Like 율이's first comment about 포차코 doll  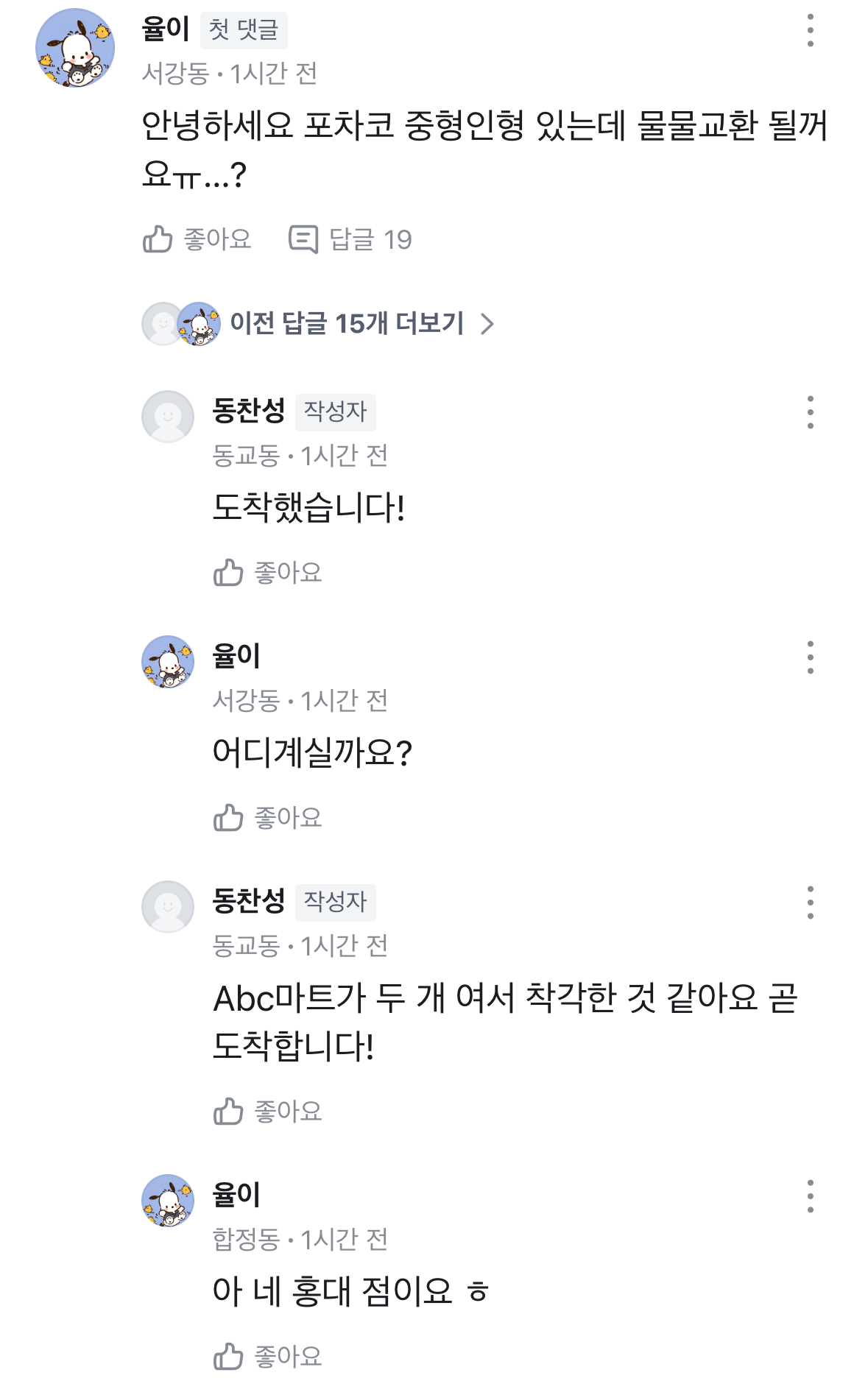(197, 239)
